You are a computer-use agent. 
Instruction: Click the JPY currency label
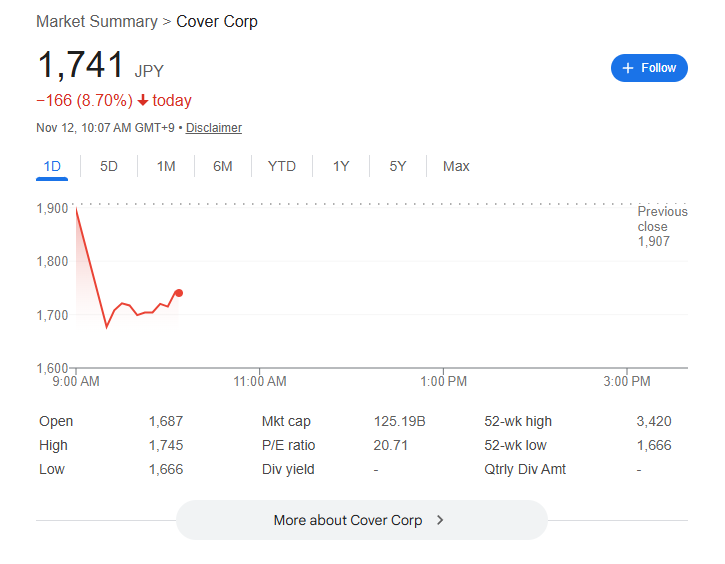[x=149, y=71]
